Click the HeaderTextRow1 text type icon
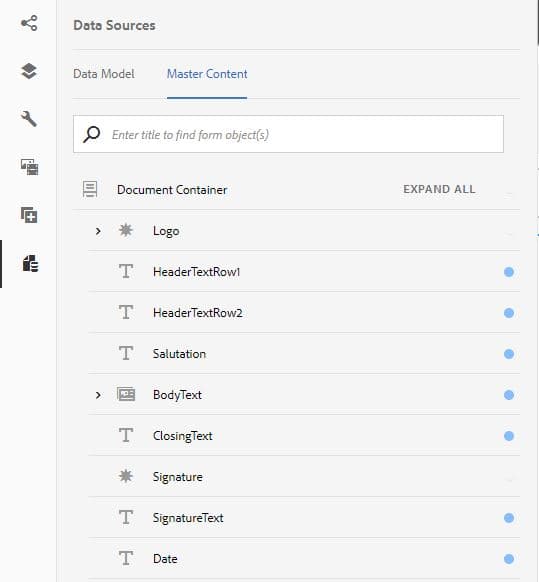 (x=126, y=271)
